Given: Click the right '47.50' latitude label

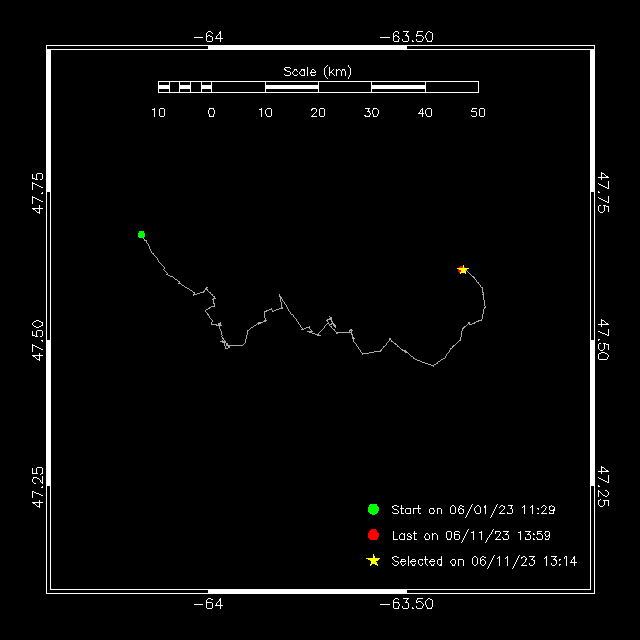Looking at the screenshot, I should (603, 340).
